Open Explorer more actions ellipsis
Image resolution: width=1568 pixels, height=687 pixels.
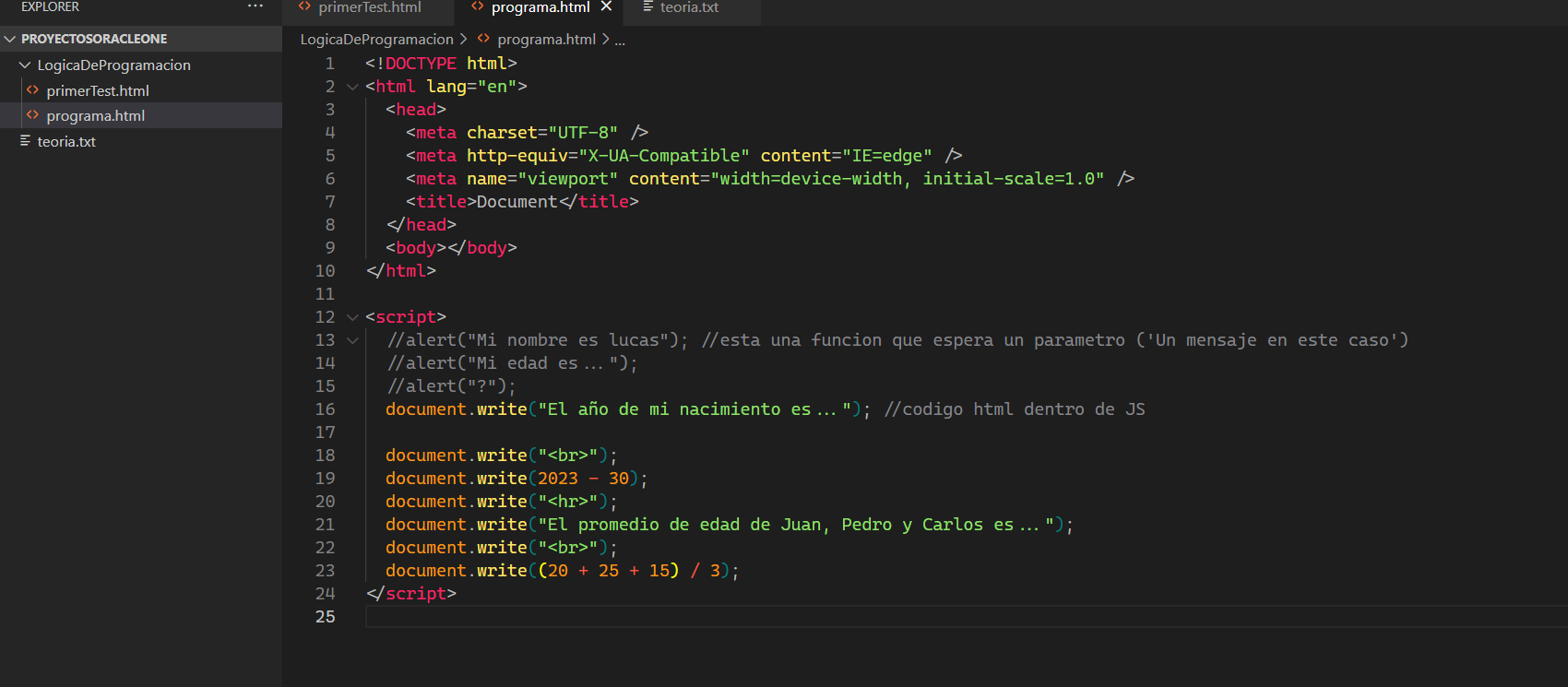click(255, 6)
